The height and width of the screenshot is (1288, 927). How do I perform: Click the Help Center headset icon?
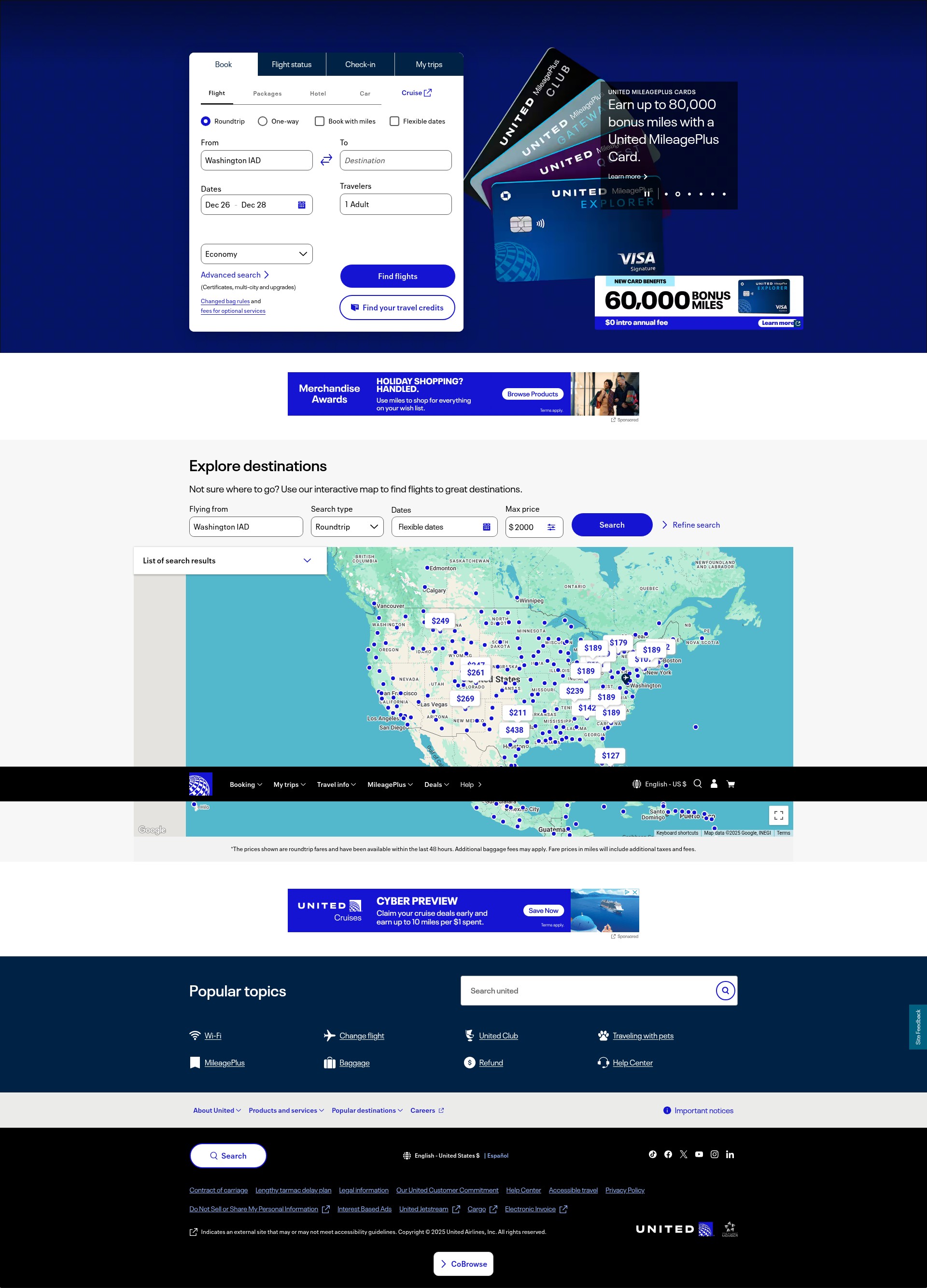pyautogui.click(x=603, y=1063)
